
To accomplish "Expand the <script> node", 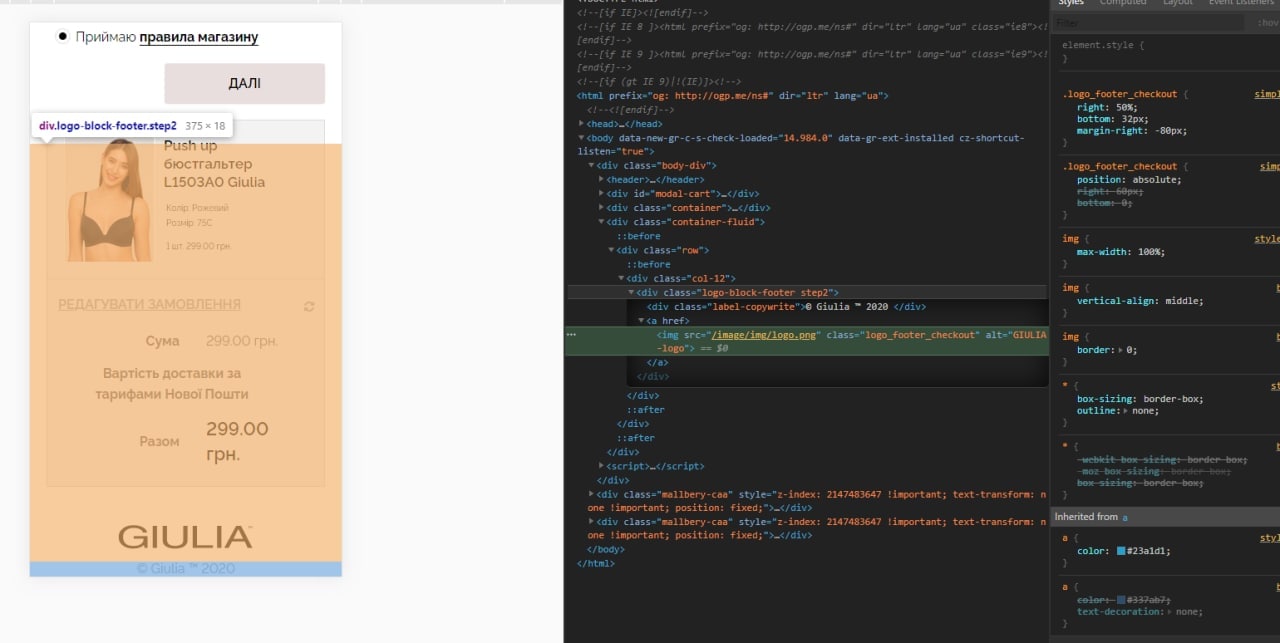I will [x=602, y=466].
